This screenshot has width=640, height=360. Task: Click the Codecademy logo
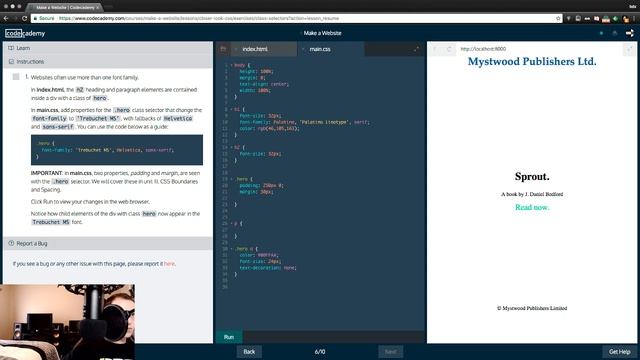coord(25,33)
